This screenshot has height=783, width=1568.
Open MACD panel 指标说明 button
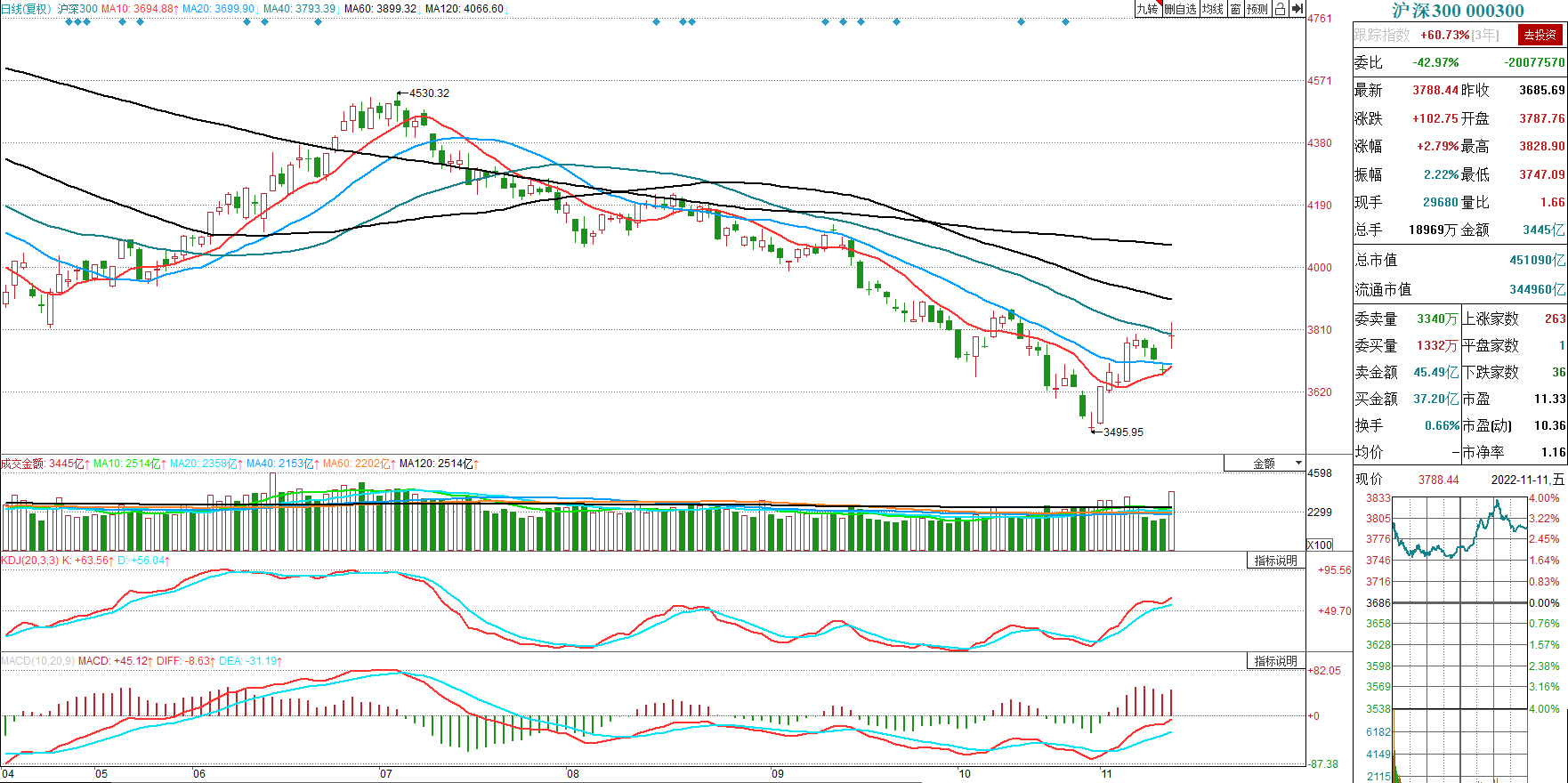coord(1275,661)
